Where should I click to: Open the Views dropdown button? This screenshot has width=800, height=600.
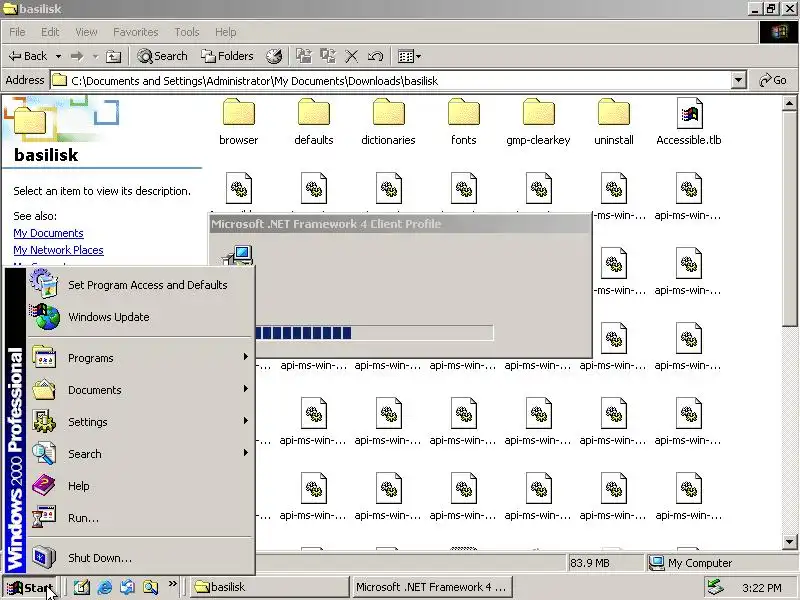[x=409, y=56]
